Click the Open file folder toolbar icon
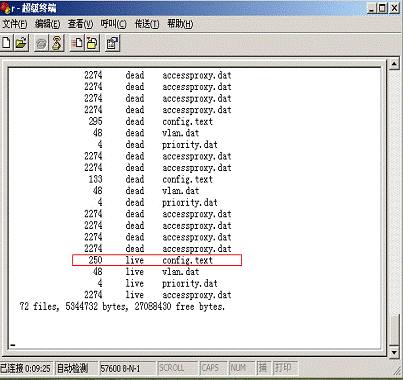The image size is (403, 380). click(21, 43)
